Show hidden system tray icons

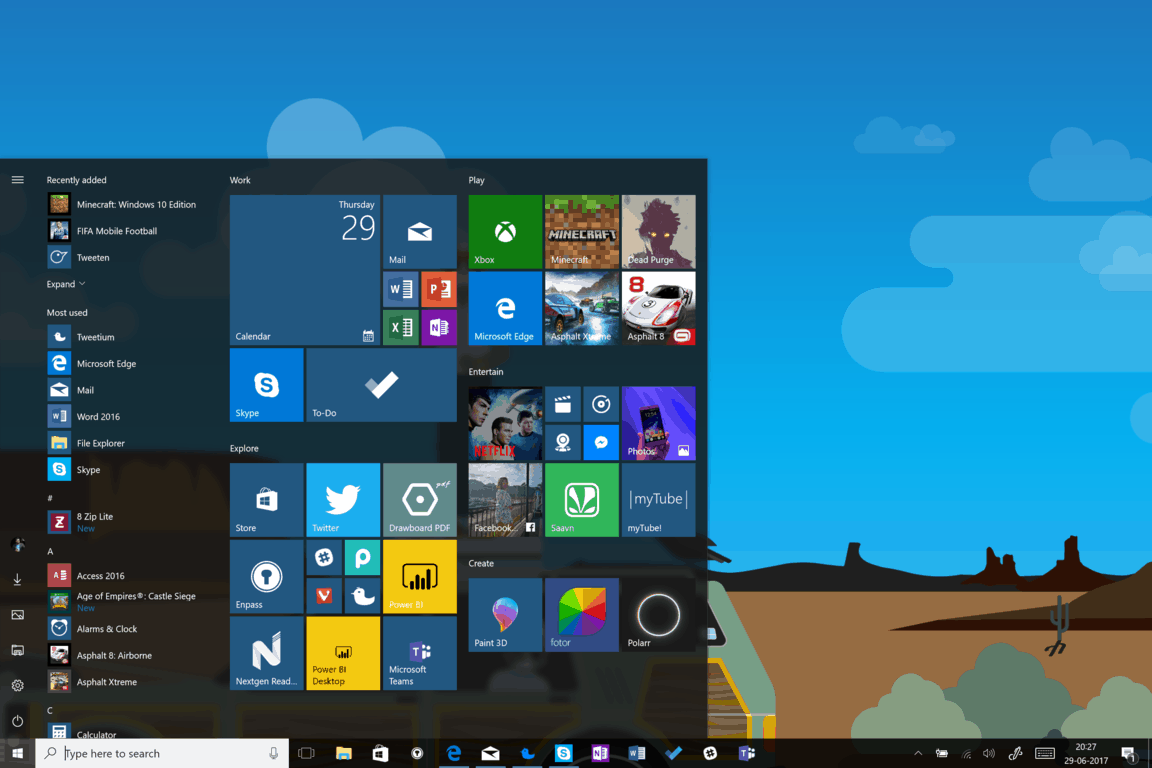pyautogui.click(x=918, y=753)
